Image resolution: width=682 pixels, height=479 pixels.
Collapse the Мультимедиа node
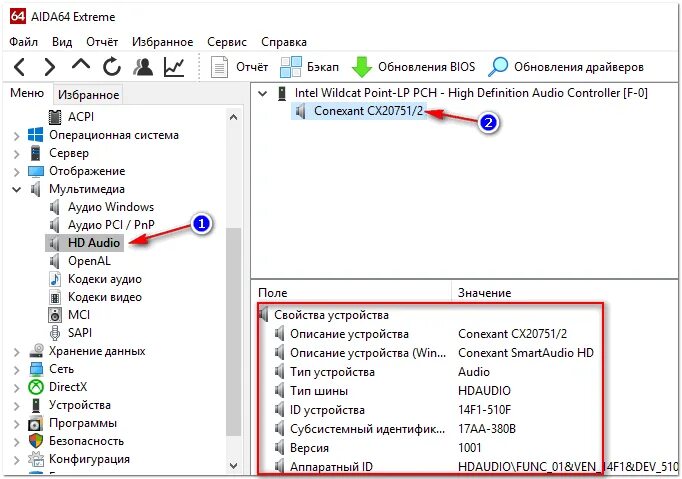point(17,189)
